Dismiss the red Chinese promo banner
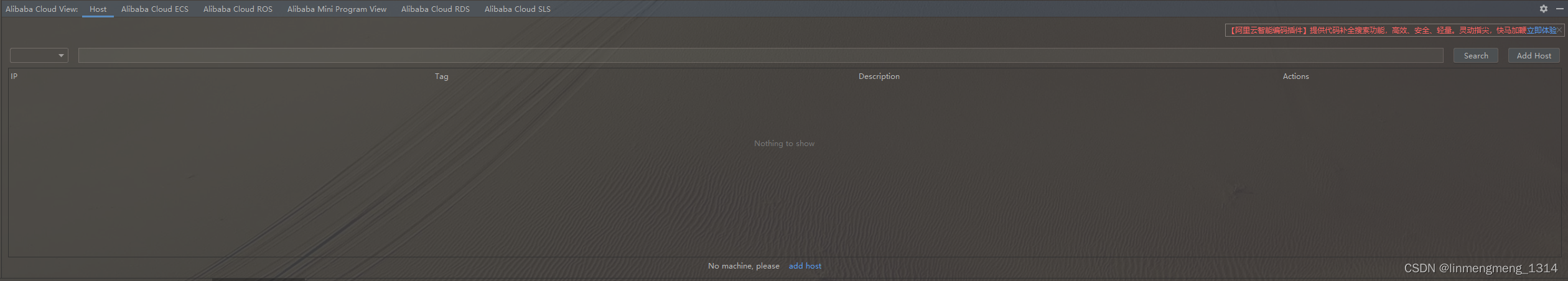Image resolution: width=1568 pixels, height=281 pixels. 1559,30
